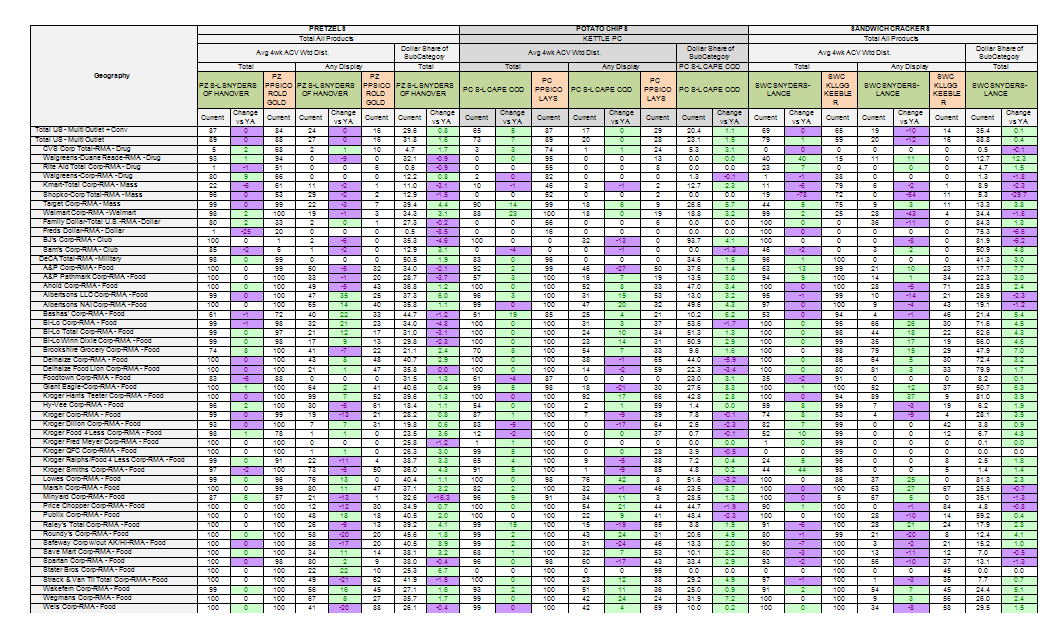Select the Total US - Multi Outlet + Conv row
The image size is (1050, 638).
click(82, 130)
